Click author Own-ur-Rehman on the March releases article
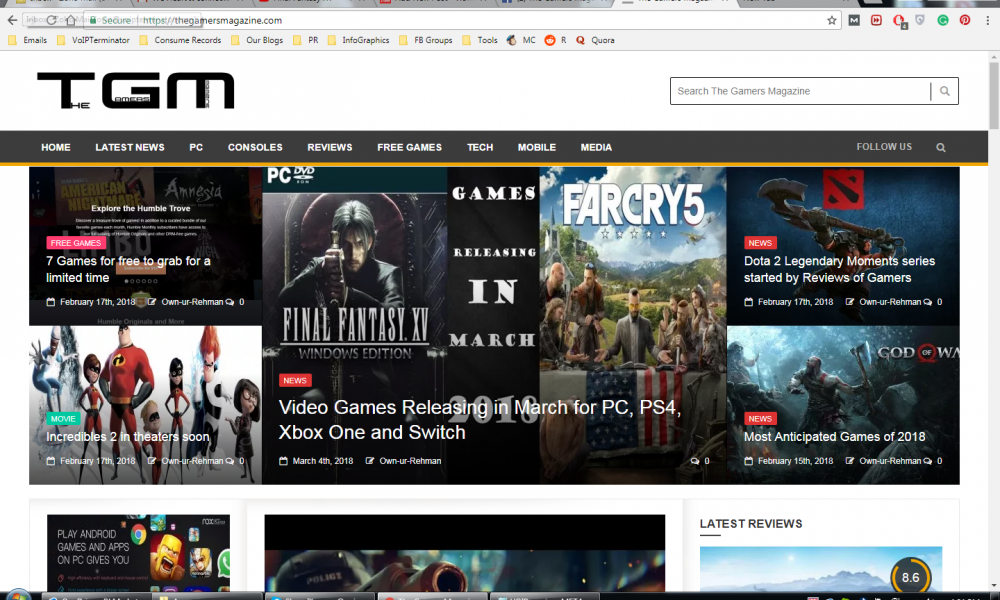The image size is (1000, 600). tap(410, 461)
